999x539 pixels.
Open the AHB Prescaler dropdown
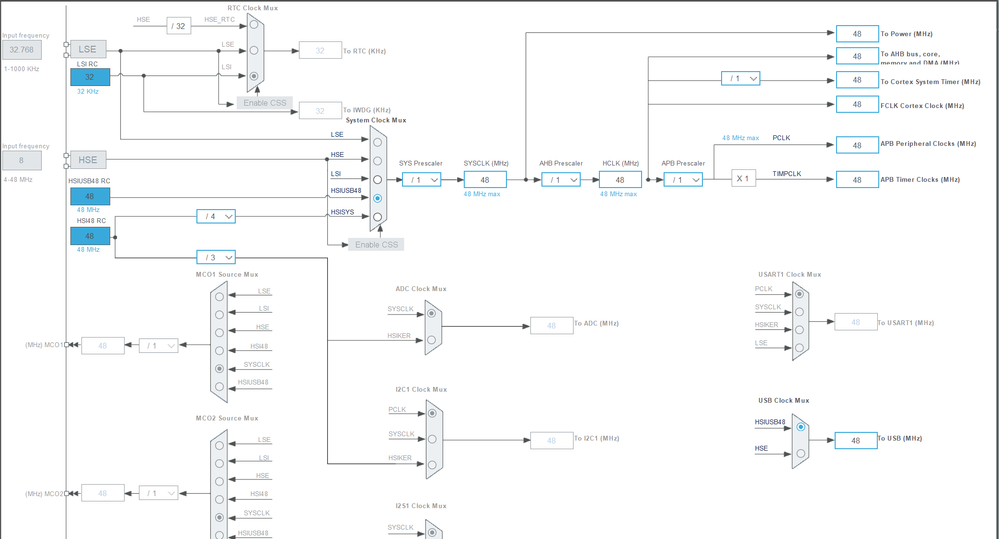click(x=561, y=180)
